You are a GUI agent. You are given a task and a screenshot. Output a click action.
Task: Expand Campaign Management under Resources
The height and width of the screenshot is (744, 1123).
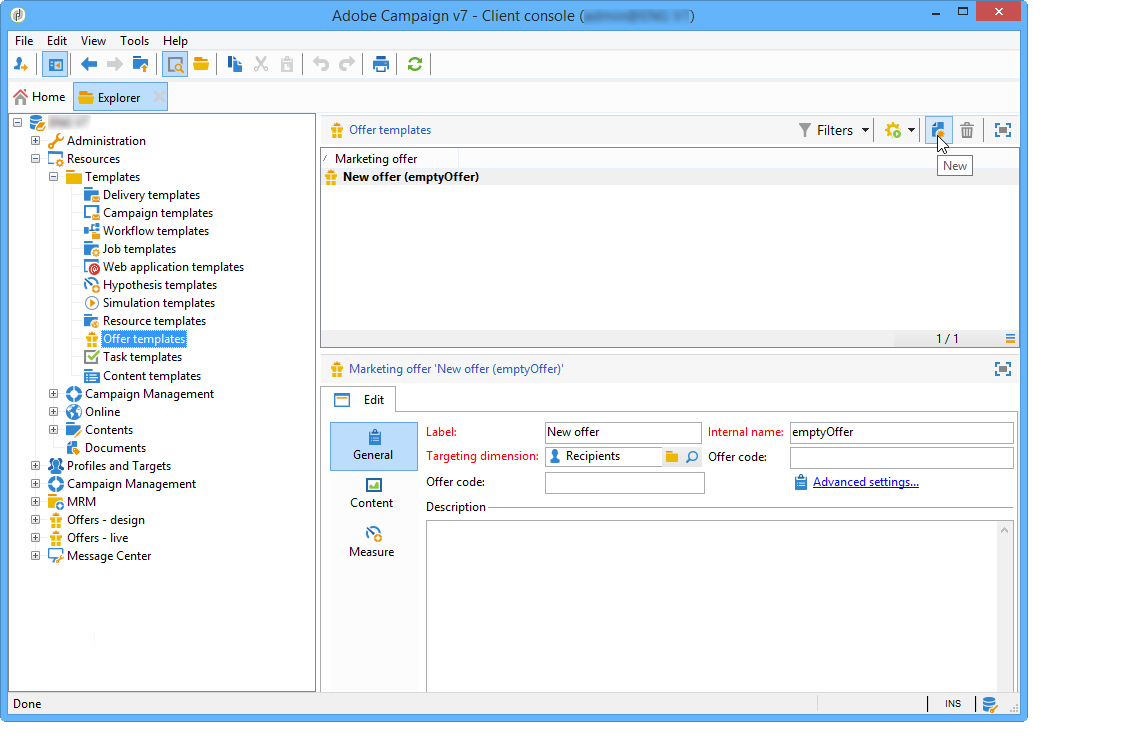point(53,393)
